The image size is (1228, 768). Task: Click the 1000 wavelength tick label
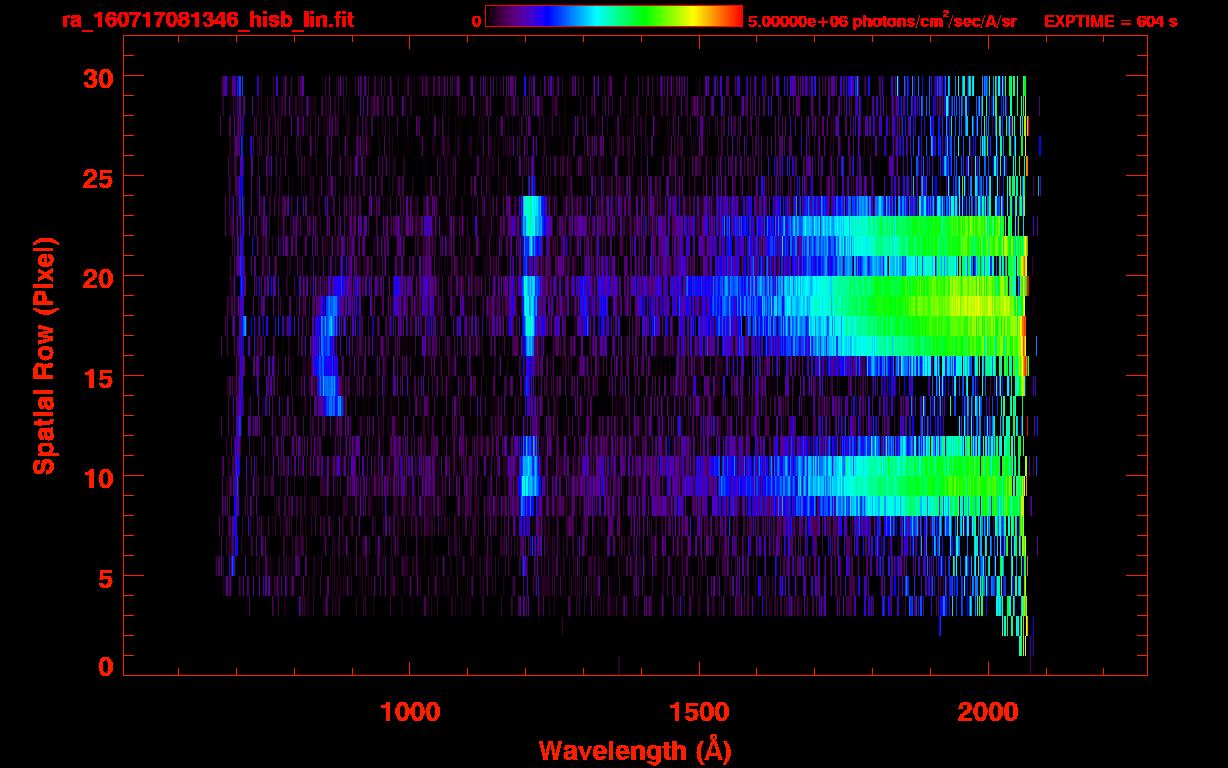click(410, 712)
